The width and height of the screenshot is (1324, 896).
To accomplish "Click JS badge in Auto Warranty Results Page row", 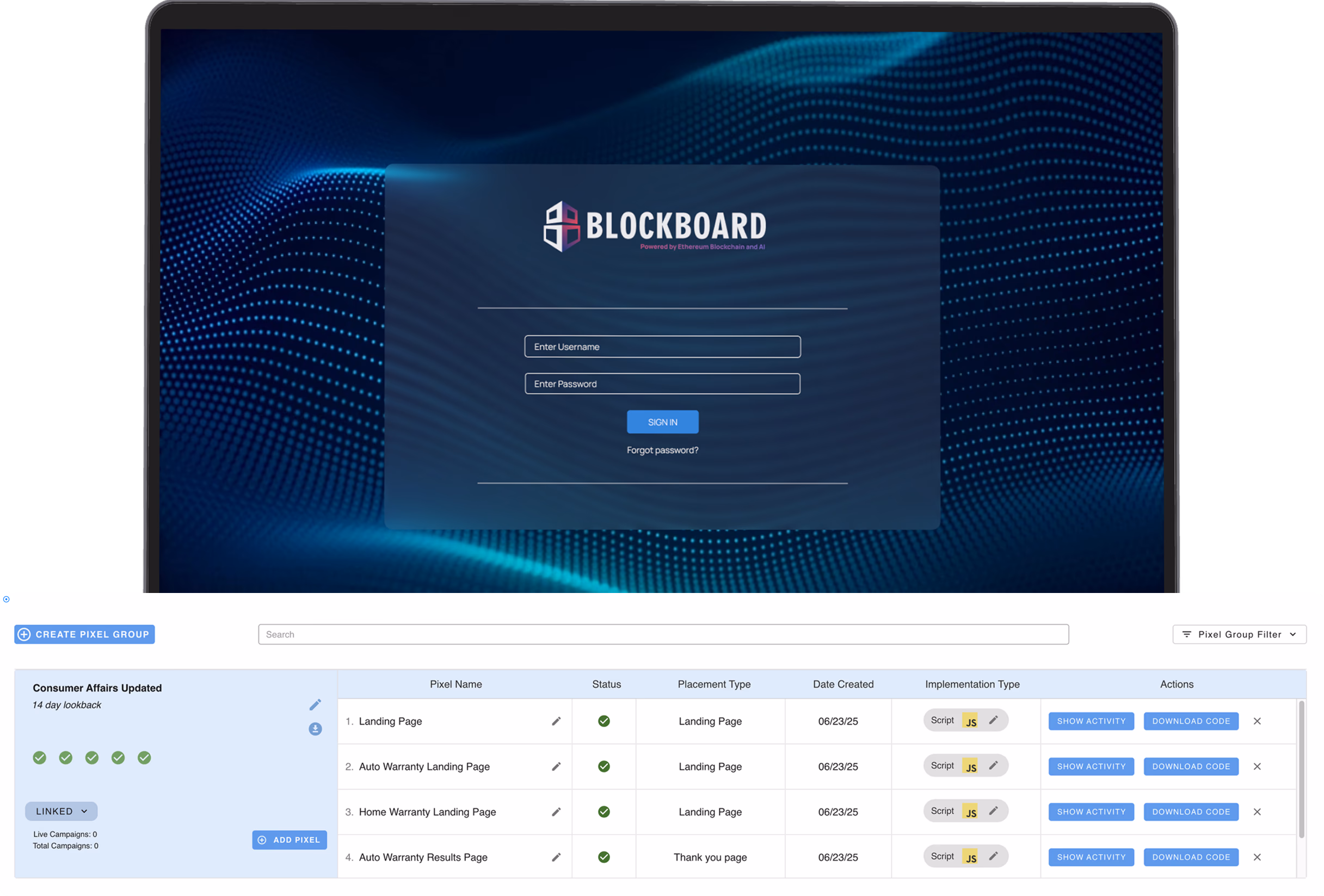I will coord(970,856).
